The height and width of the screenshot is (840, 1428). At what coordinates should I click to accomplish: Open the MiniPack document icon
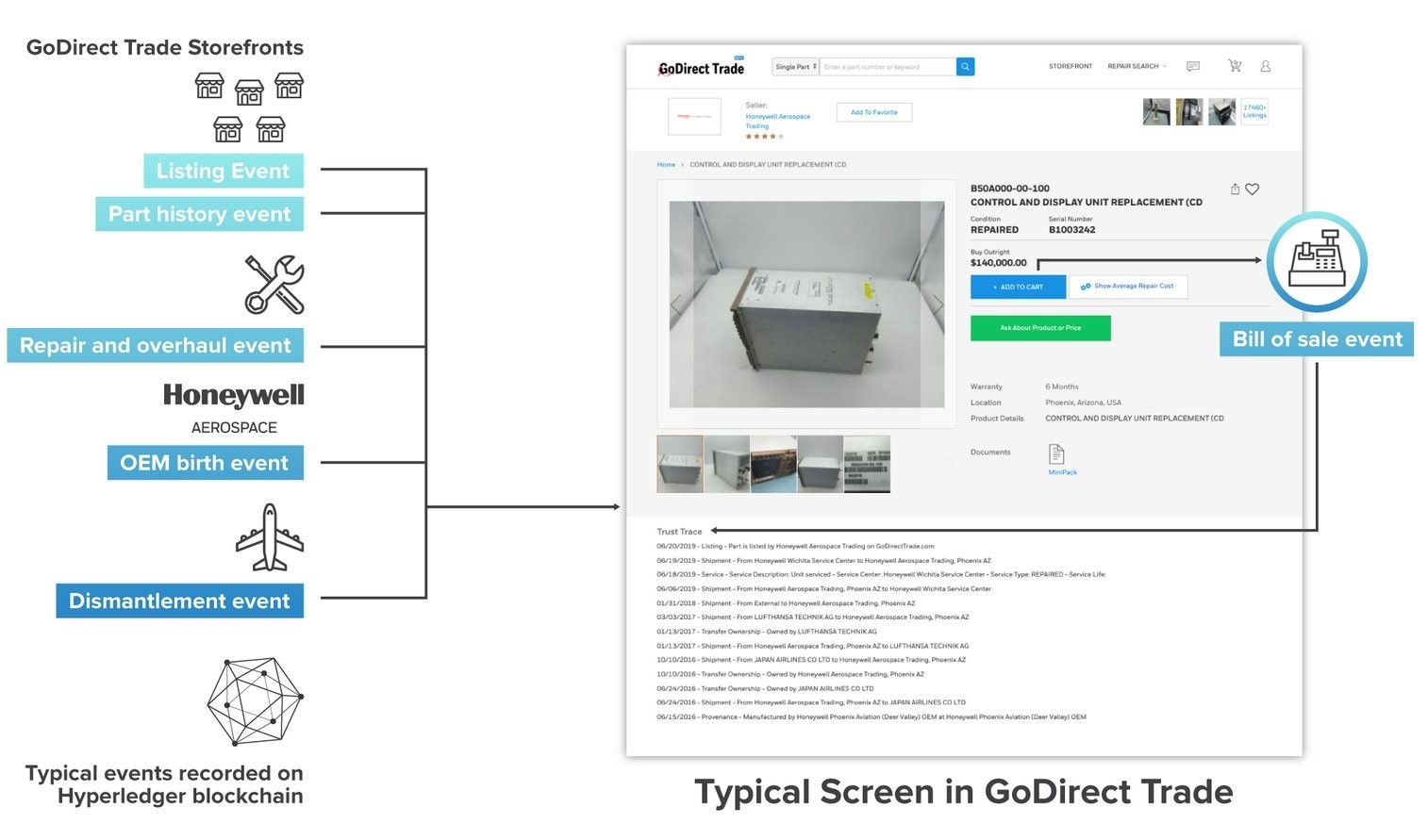(1056, 454)
